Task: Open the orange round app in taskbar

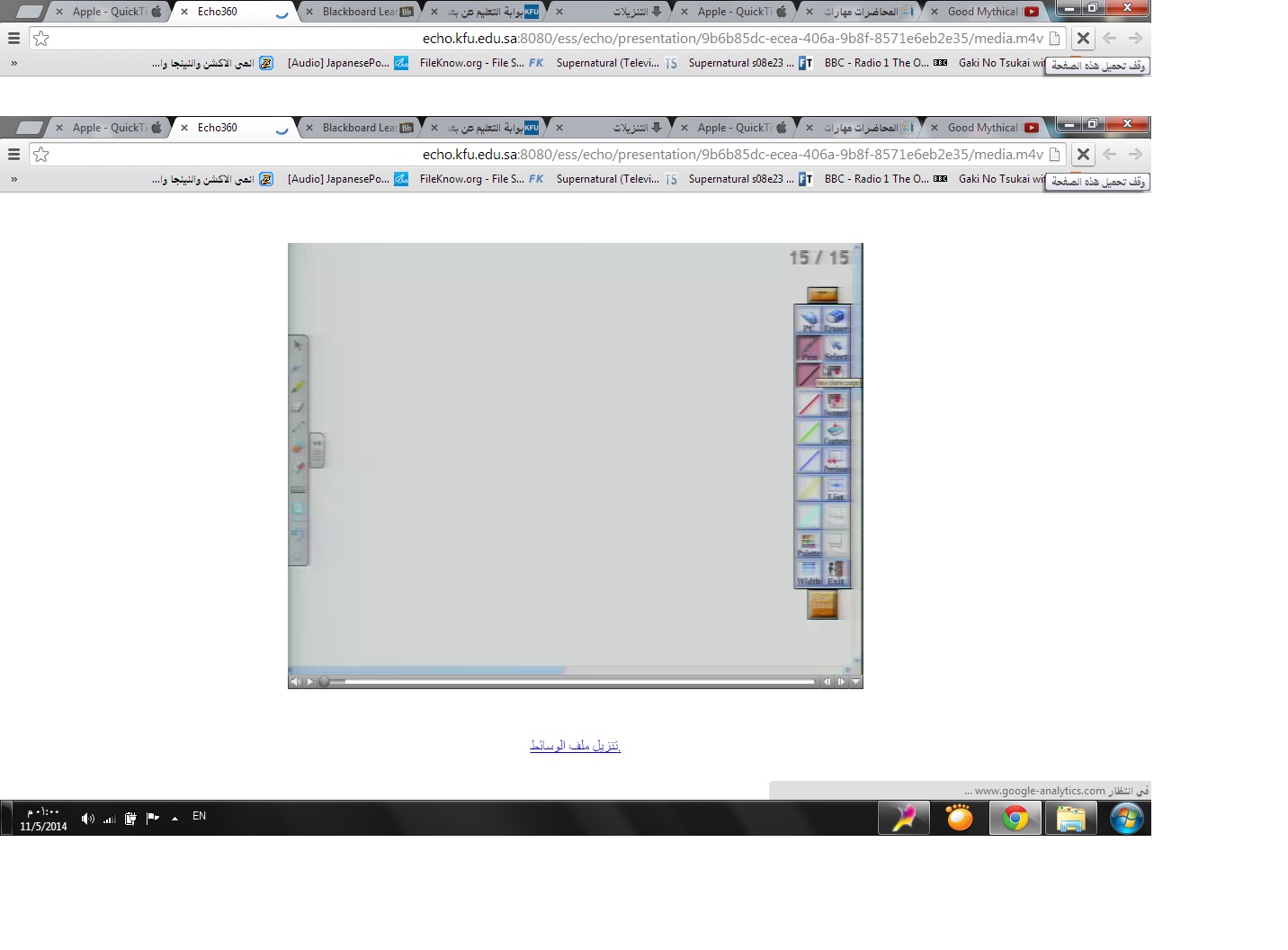Action: point(960,819)
